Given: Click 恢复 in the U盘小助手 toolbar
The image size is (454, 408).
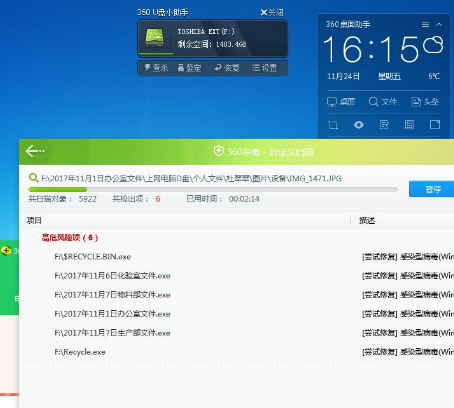Looking at the screenshot, I should [x=227, y=68].
